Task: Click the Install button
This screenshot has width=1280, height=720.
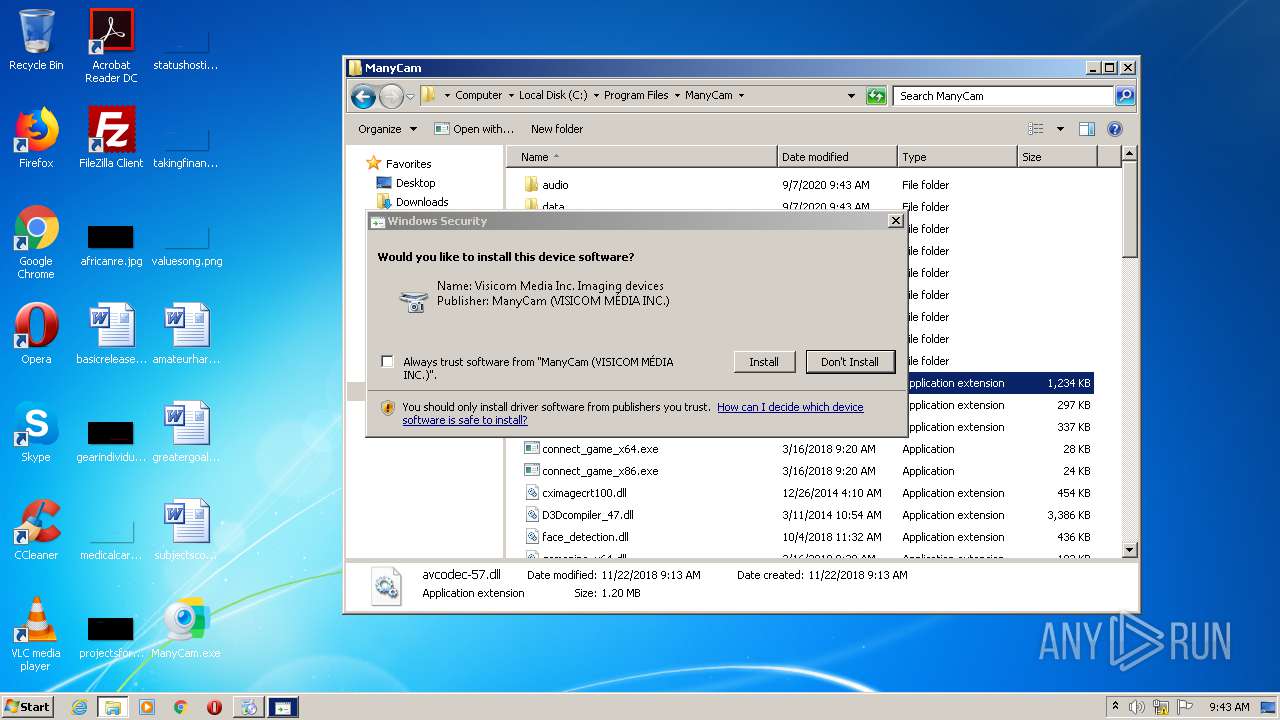Action: [764, 362]
